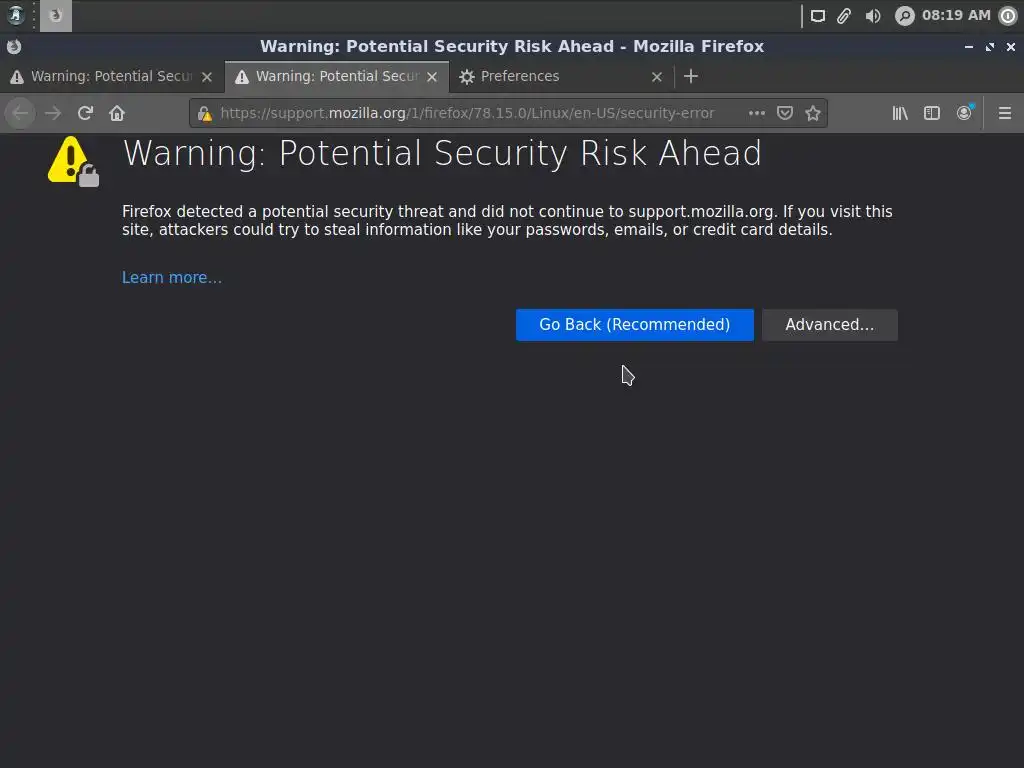Screen dimensions: 1024x768
Task: Maximize the Firefox window
Action: point(990,47)
